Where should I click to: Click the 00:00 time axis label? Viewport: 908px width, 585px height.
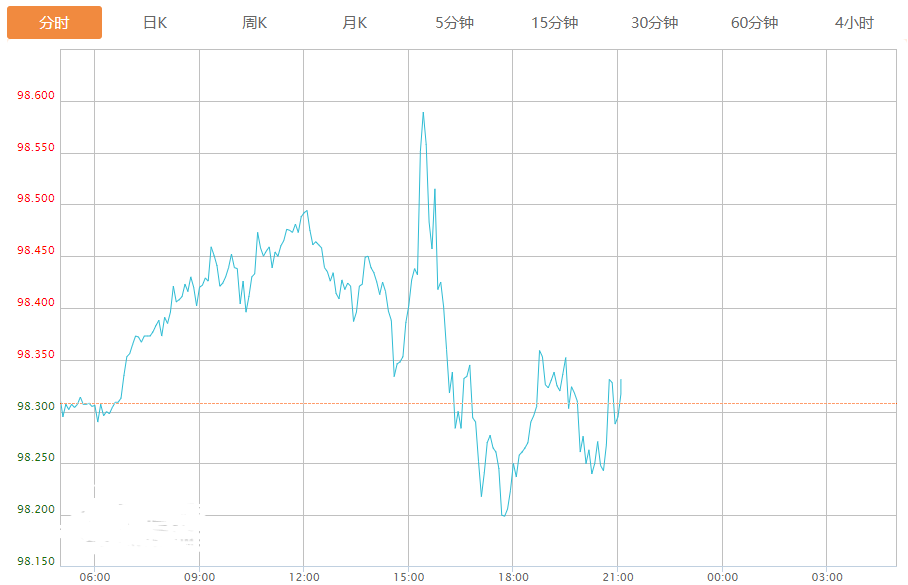[722, 577]
